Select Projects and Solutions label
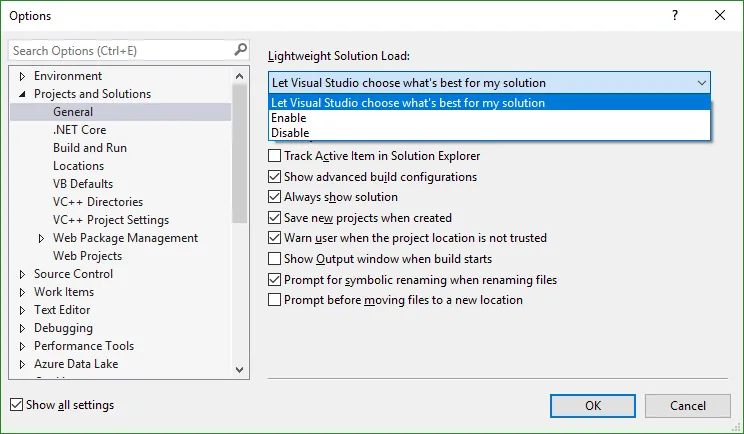 pos(93,94)
